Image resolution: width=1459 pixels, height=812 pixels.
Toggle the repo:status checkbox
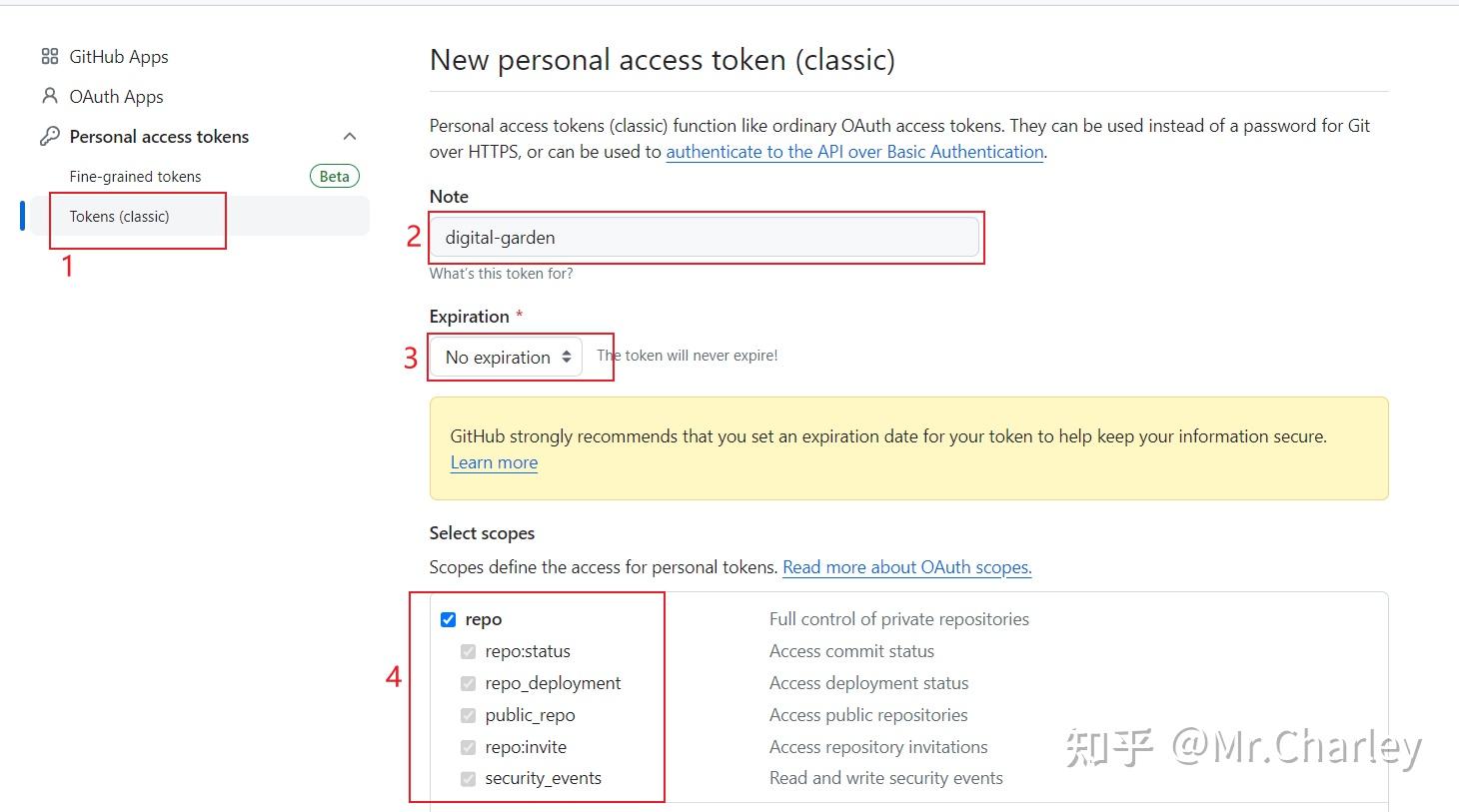pos(468,651)
